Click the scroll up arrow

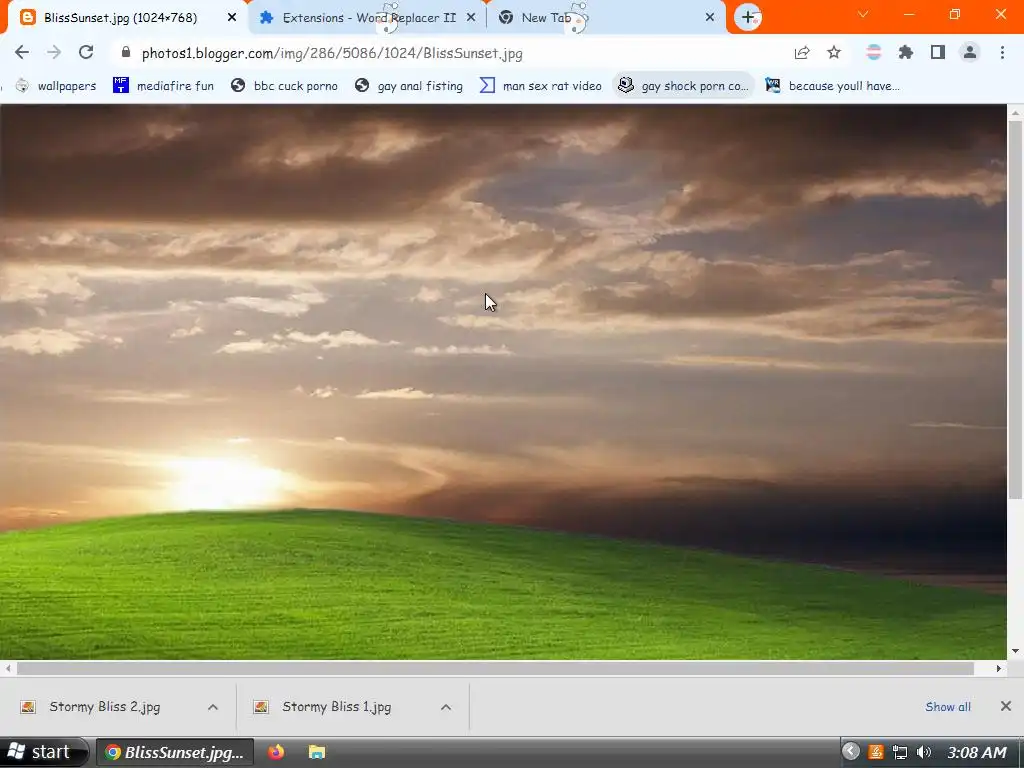tap(1016, 112)
